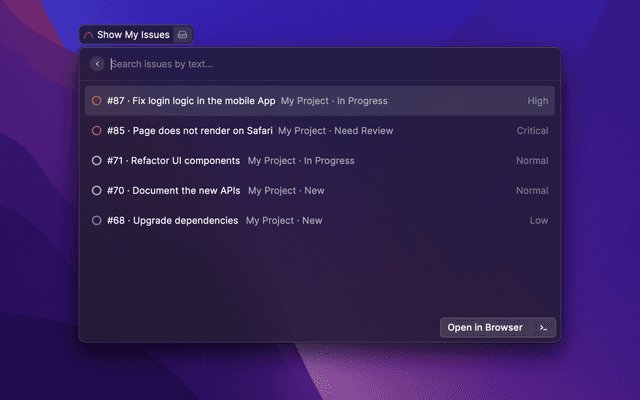Viewport: 640px width, 400px height.
Task: Click the status circle icon for issue #87
Action: [97, 101]
